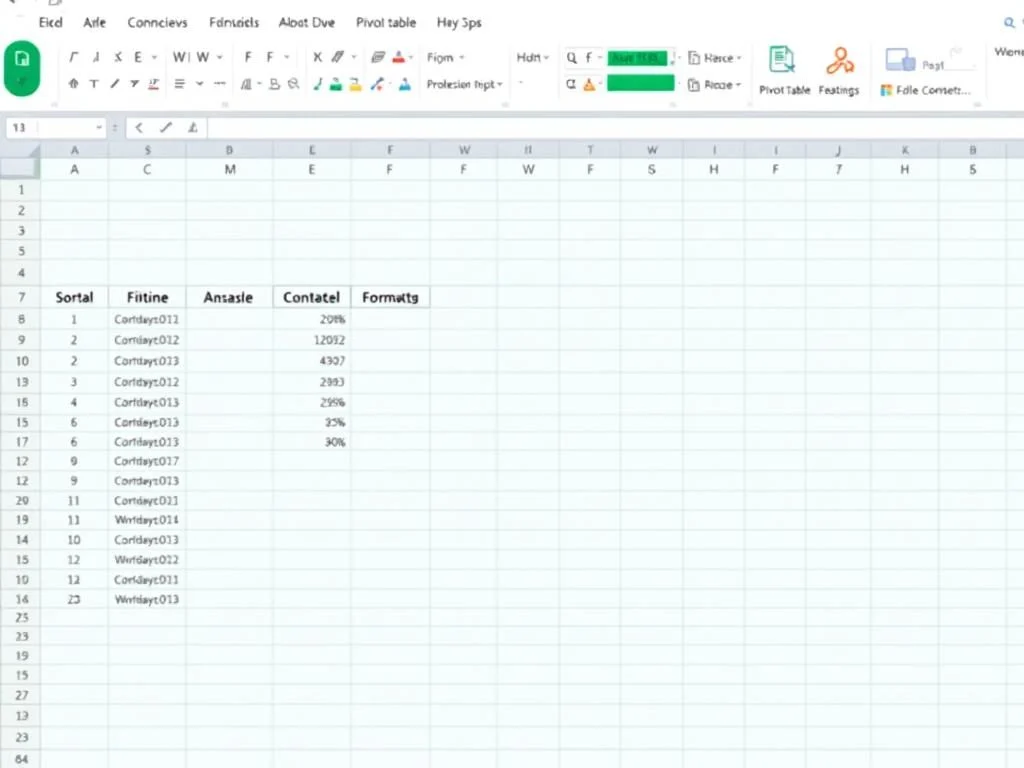The image size is (1024, 768).
Task: Open the Eicd menu
Action: pyautogui.click(x=50, y=23)
